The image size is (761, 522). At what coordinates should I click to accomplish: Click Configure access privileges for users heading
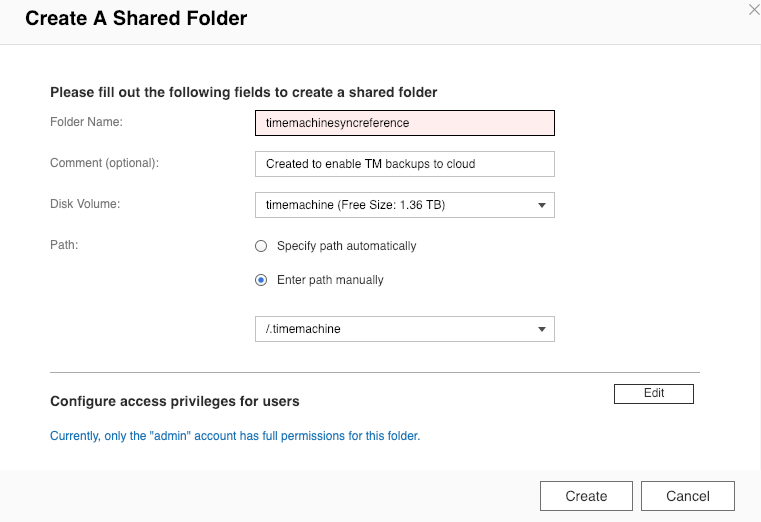pyautogui.click(x=175, y=401)
